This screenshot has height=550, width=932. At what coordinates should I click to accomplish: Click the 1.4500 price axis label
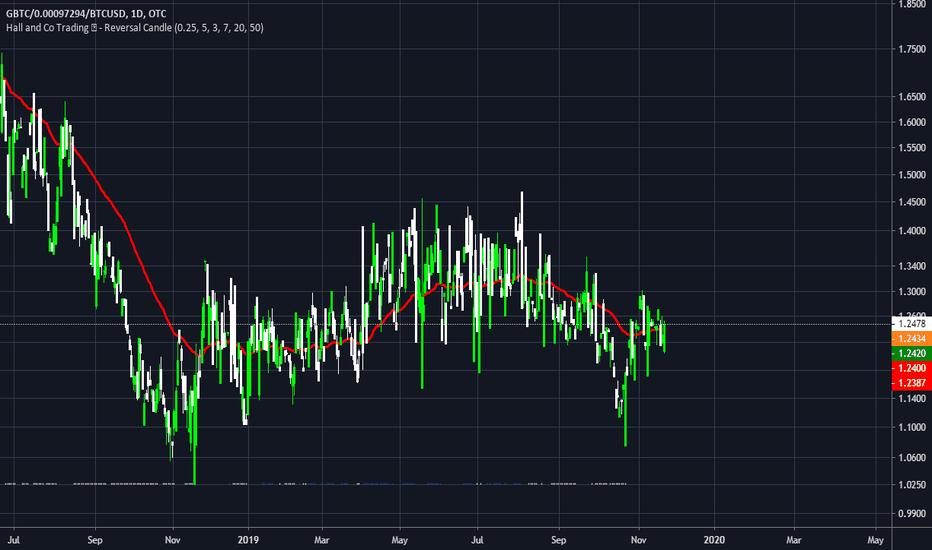[912, 202]
